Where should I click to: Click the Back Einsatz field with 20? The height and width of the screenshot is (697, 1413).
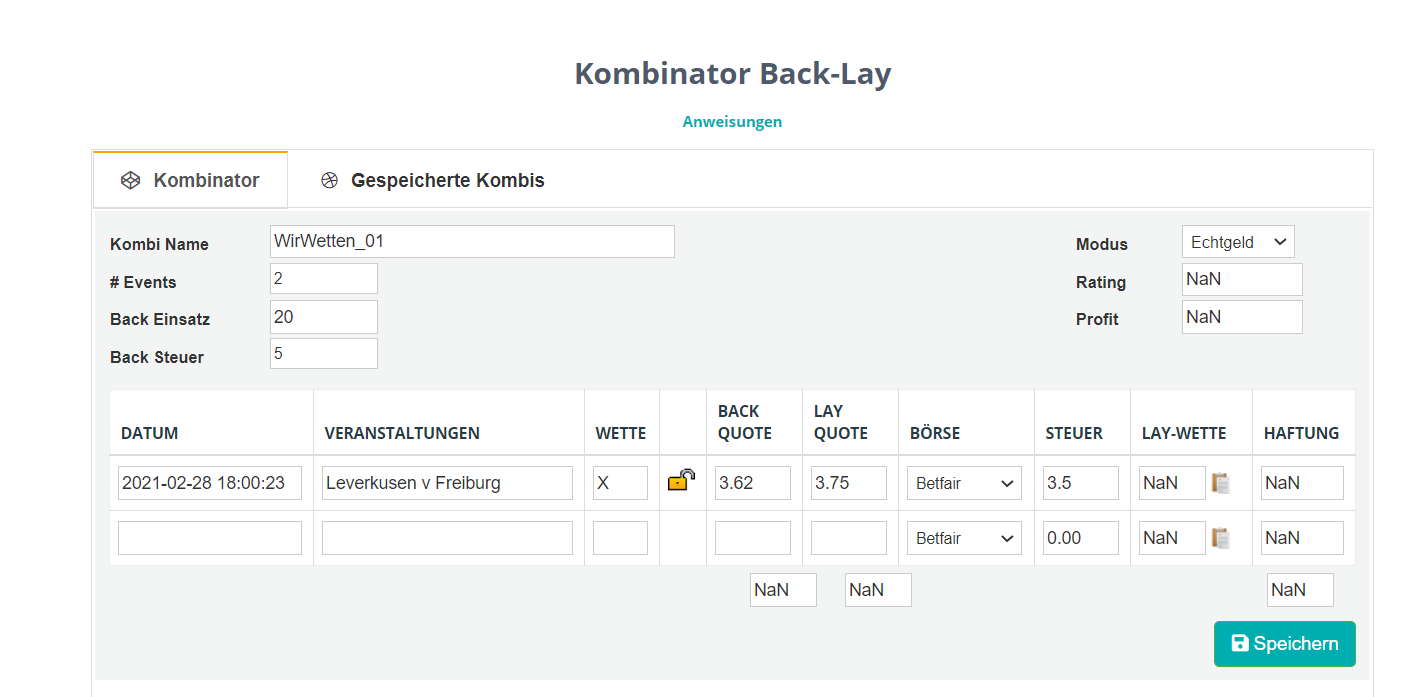click(x=324, y=317)
